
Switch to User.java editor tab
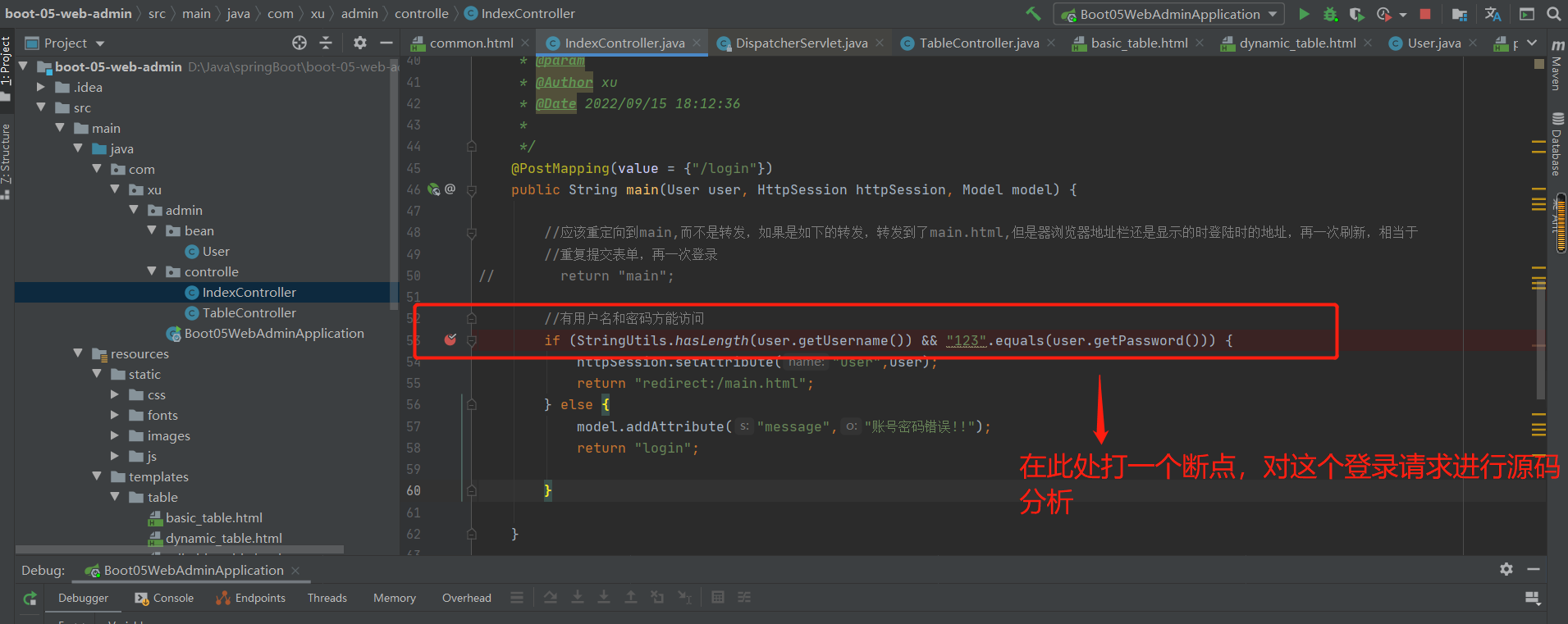(1433, 43)
